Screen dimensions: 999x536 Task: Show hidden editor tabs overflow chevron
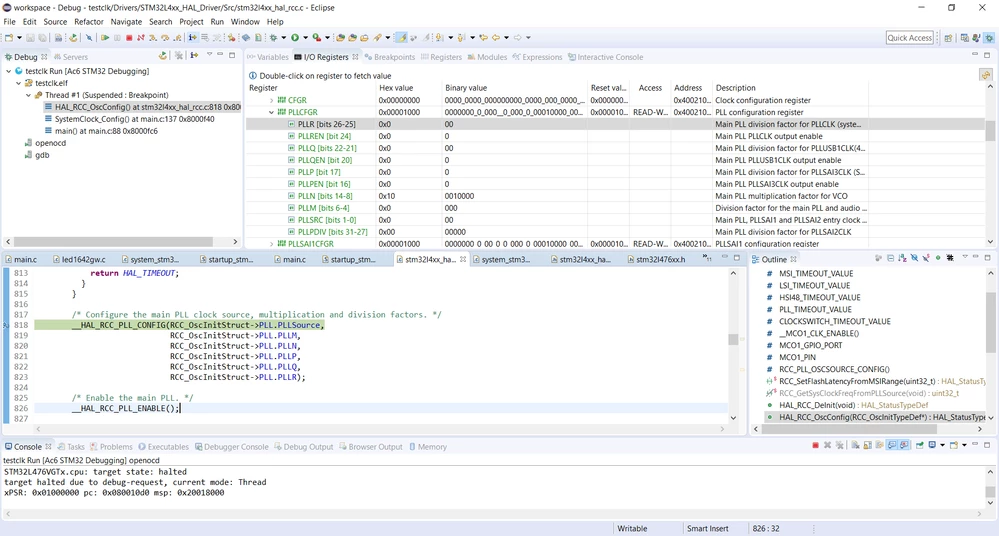(x=706, y=258)
